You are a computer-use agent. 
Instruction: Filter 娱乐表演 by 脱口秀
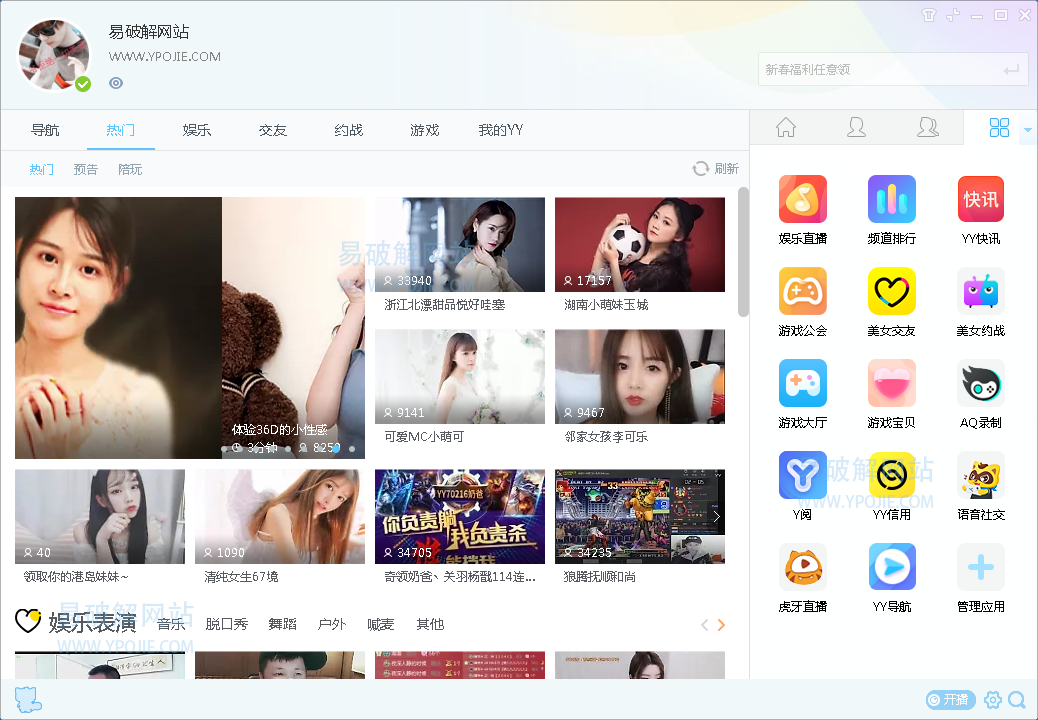tap(226, 624)
